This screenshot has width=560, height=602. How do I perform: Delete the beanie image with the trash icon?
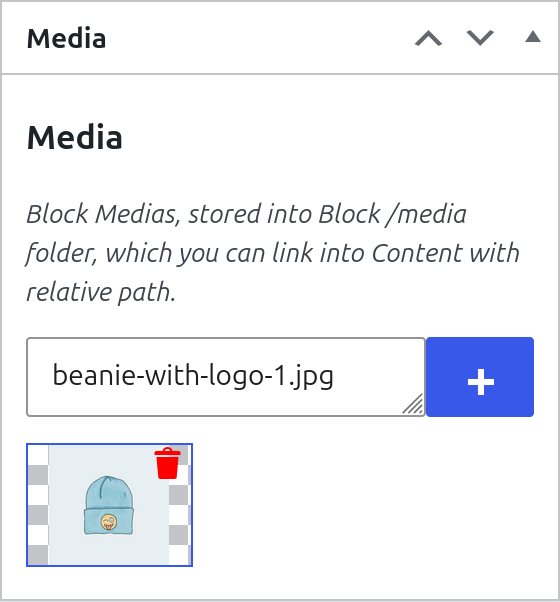click(x=167, y=463)
